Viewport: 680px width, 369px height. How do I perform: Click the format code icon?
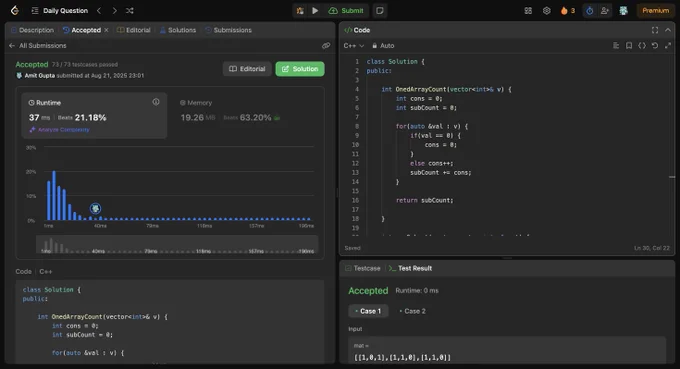[616, 46]
